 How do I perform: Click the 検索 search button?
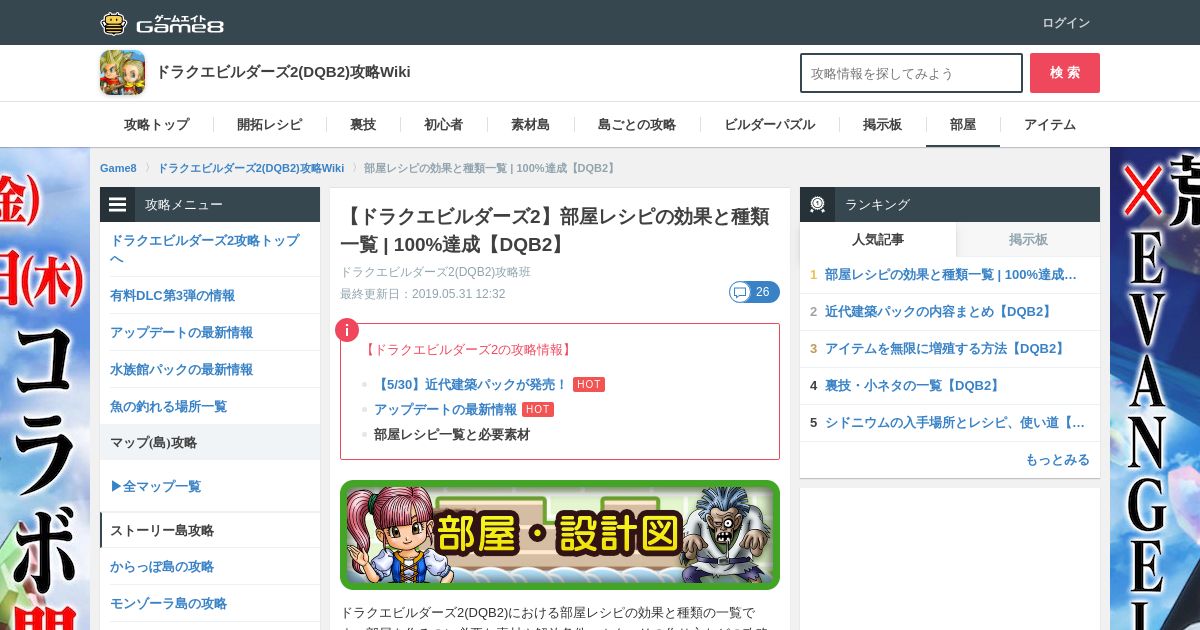coord(1065,73)
